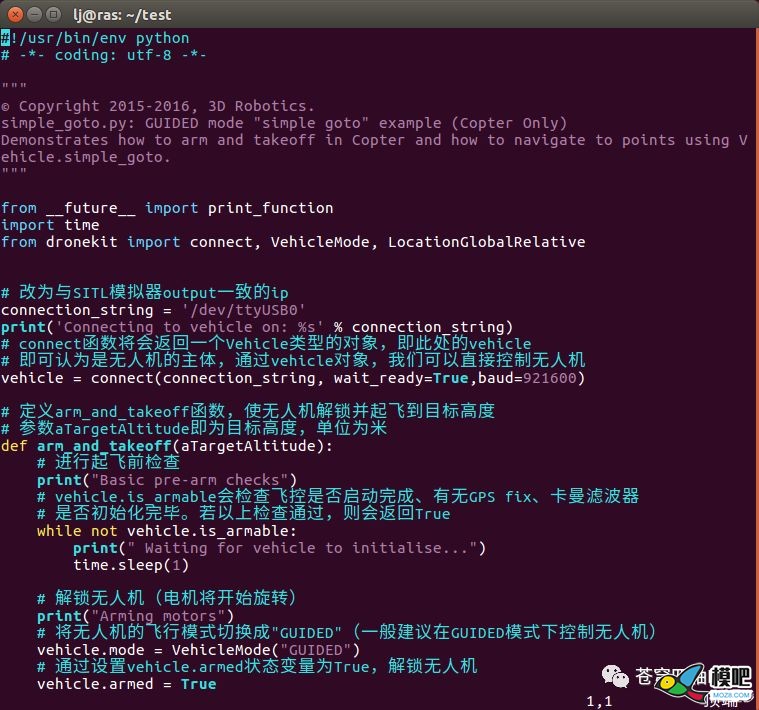
Task: Click the terminal title 'lj@ras: ~/test'
Action: tap(122, 15)
